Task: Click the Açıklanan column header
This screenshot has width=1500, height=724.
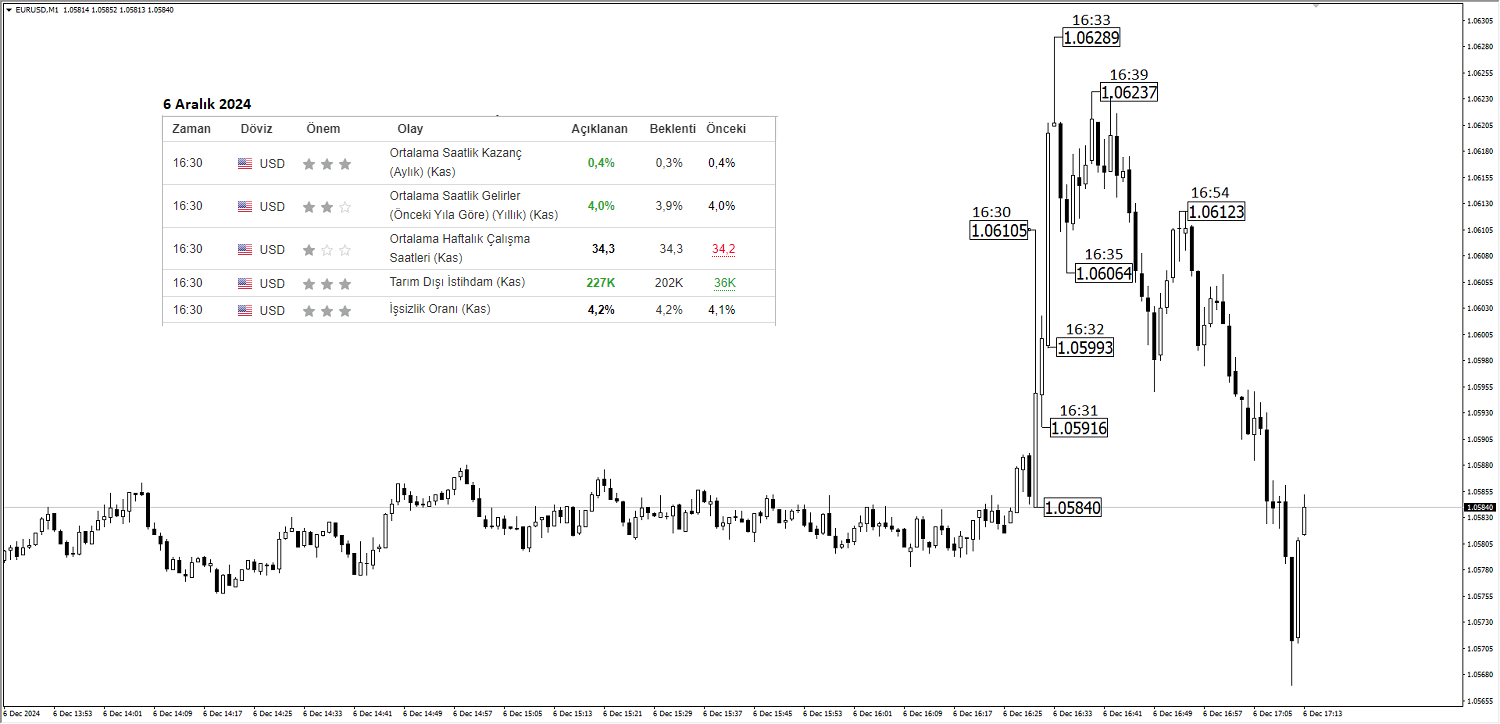Action: (x=599, y=129)
